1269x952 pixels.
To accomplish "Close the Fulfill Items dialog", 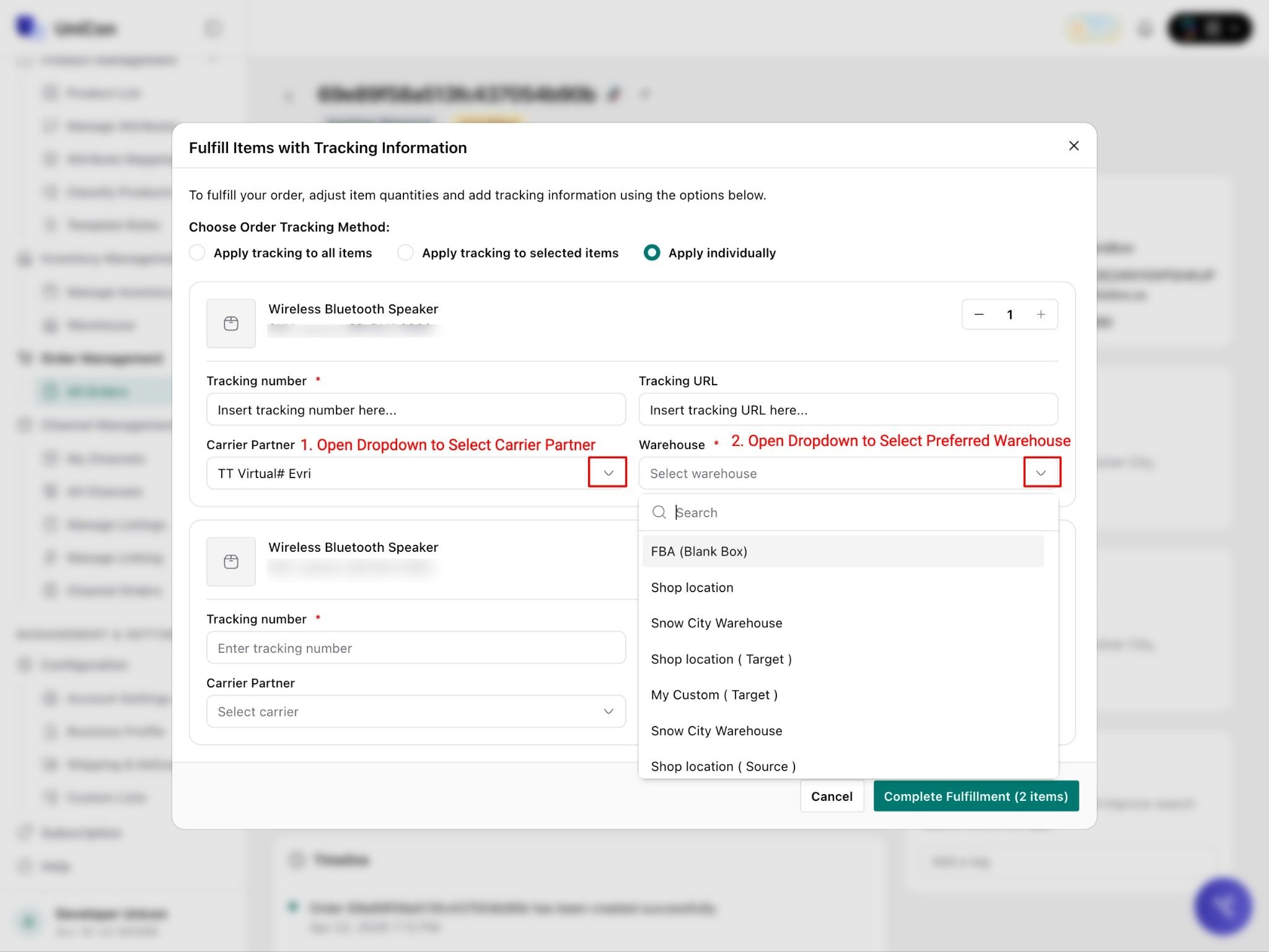I will tap(1074, 146).
